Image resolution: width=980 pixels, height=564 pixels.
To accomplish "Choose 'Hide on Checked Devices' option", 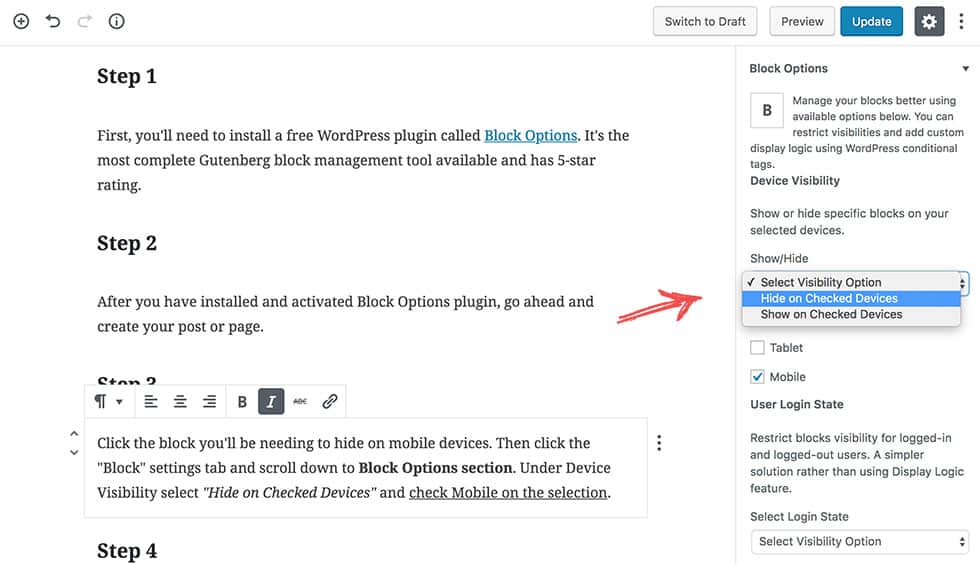I will pos(851,298).
